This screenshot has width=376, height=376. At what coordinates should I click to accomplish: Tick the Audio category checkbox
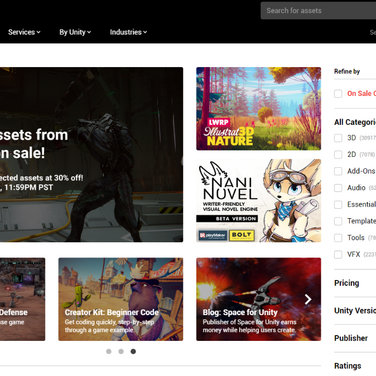[x=338, y=188]
